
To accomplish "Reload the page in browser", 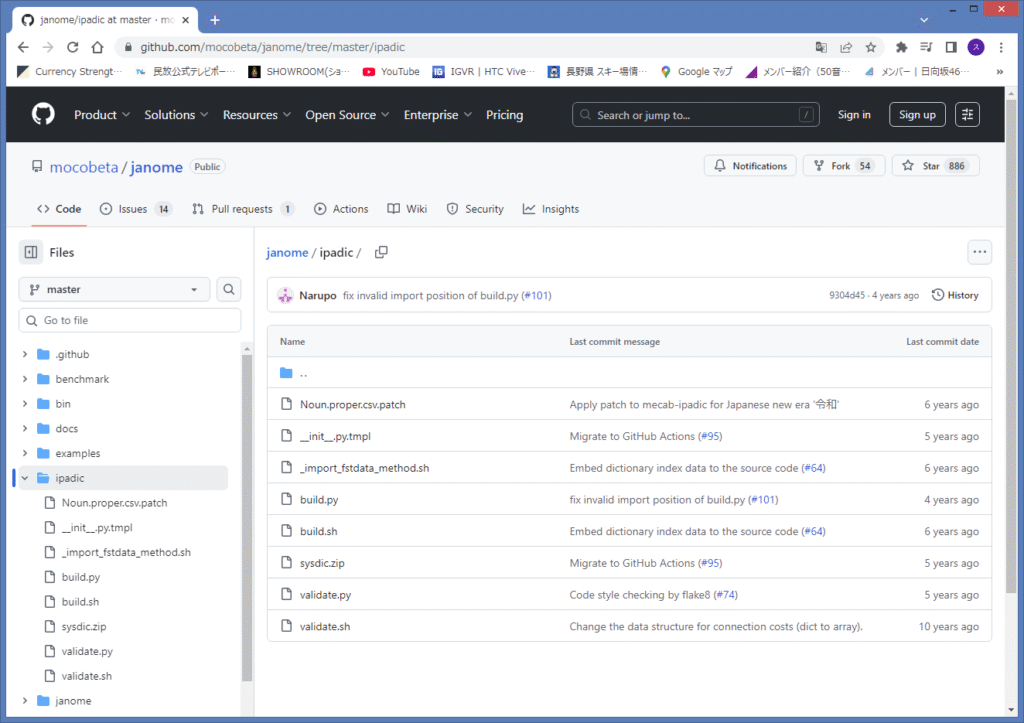I will point(72,47).
